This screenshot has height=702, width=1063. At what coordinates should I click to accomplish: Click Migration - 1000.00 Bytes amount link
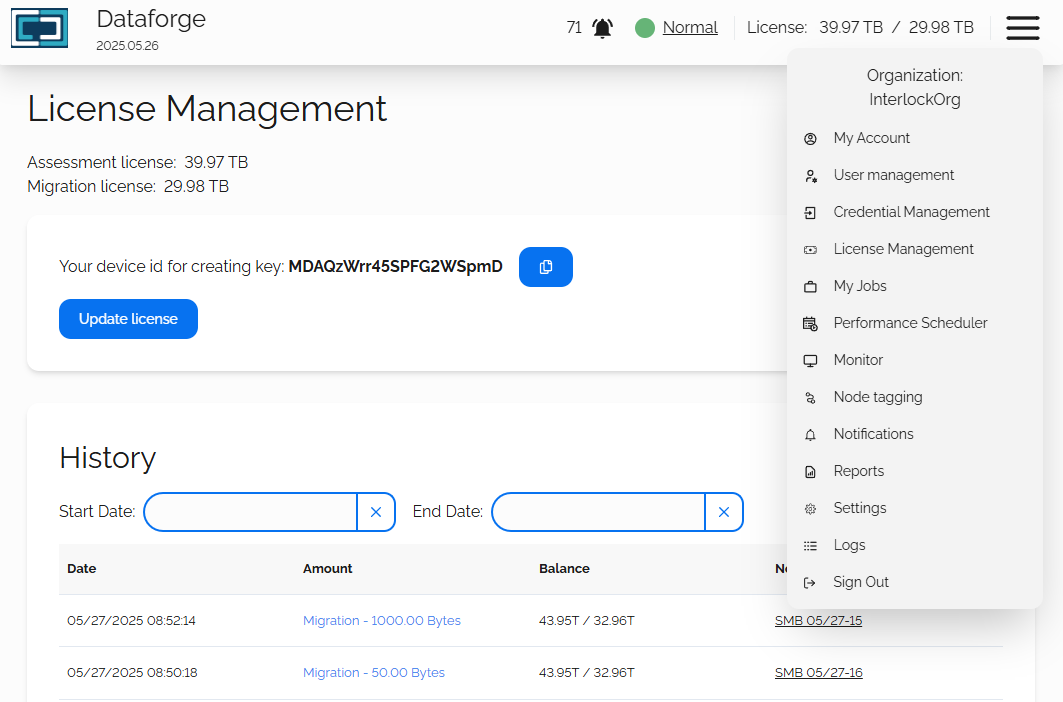coord(381,621)
